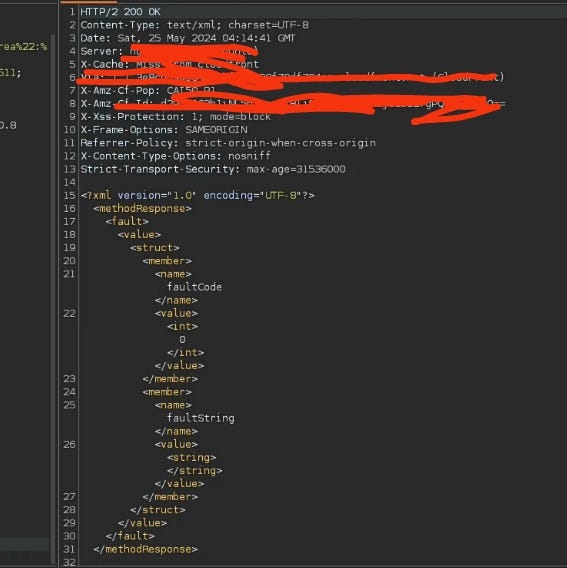Image resolution: width=567 pixels, height=568 pixels.
Task: Select strict-origin-when-cross-origin value
Action: 280,143
